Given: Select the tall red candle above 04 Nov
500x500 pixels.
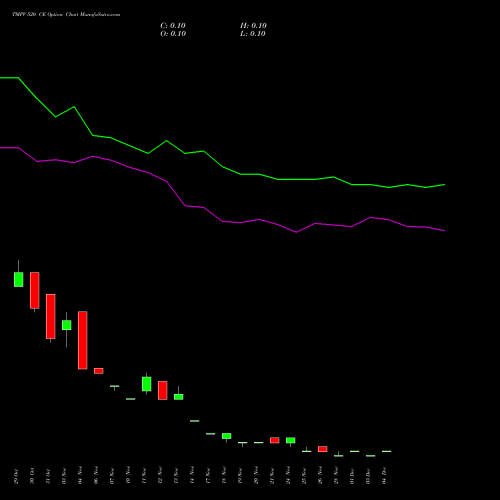Looking at the screenshot, I should 83,340.
